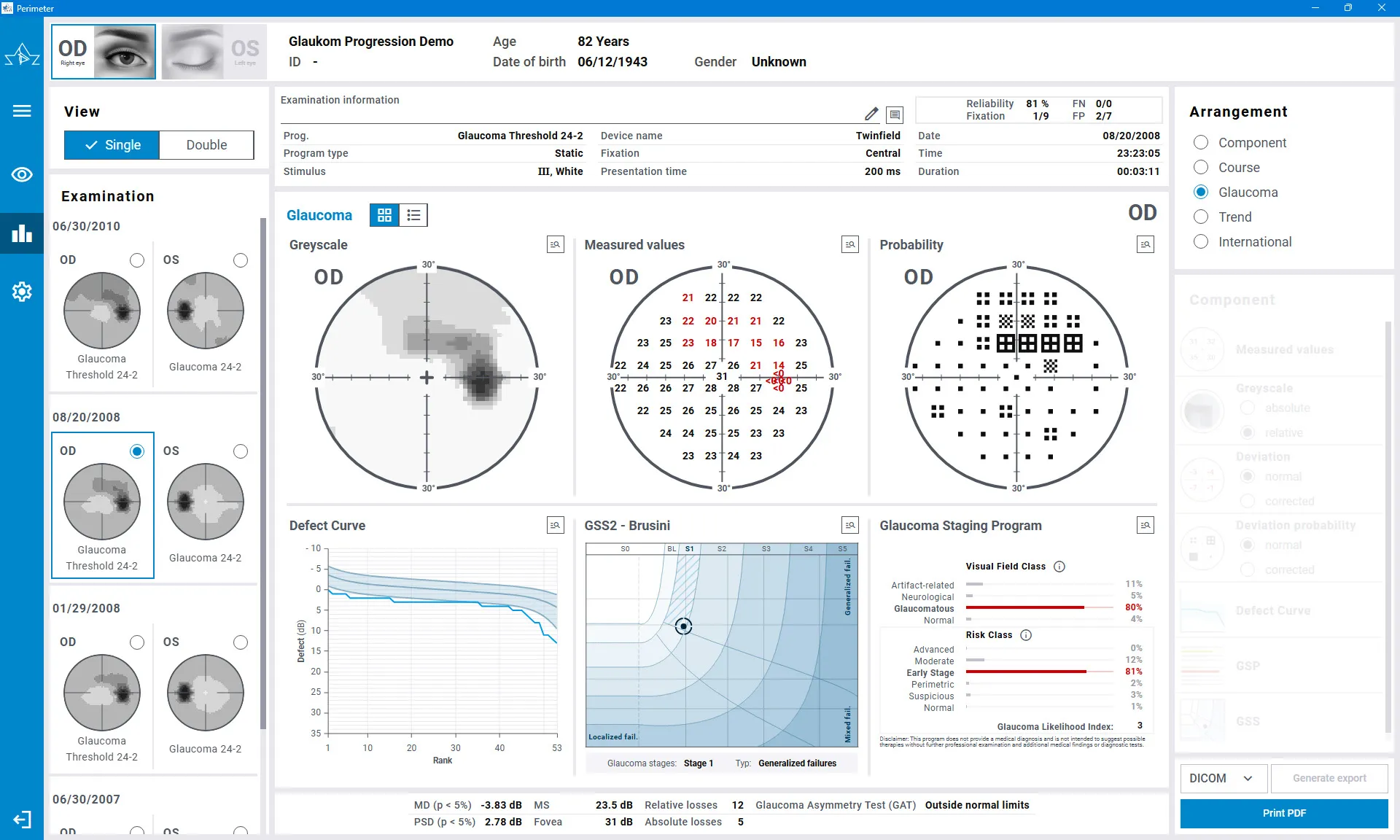Enlarge the Measured values chart
The width and height of the screenshot is (1400, 840).
click(x=850, y=245)
